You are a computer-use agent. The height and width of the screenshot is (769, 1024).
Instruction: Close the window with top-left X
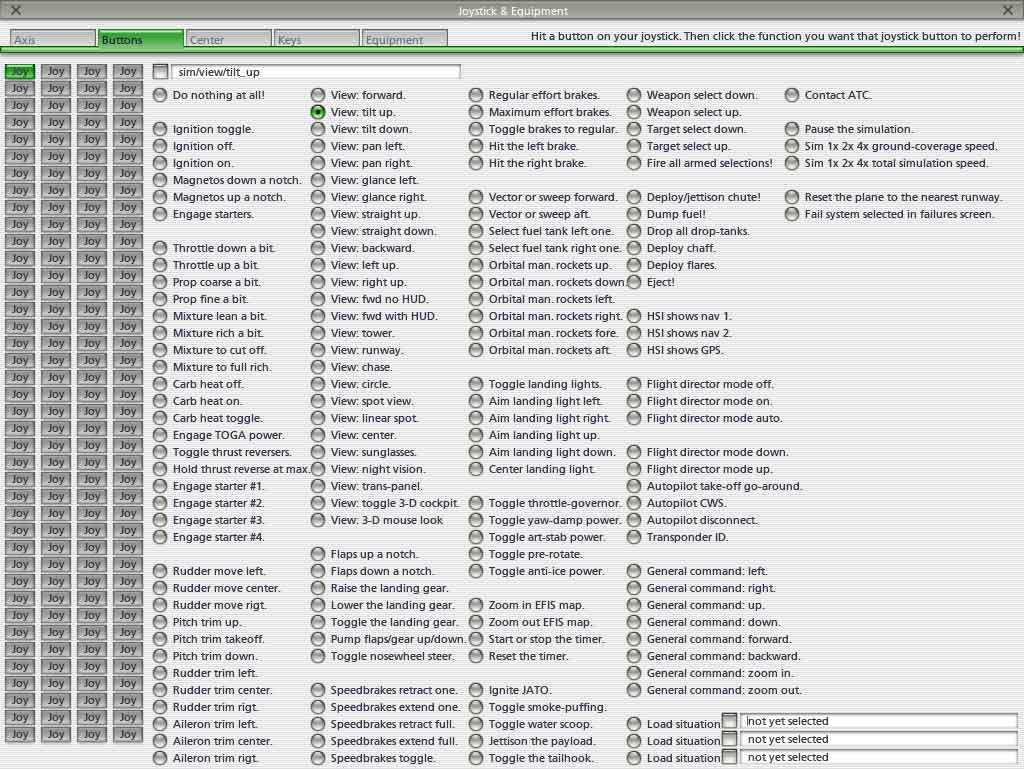point(15,10)
